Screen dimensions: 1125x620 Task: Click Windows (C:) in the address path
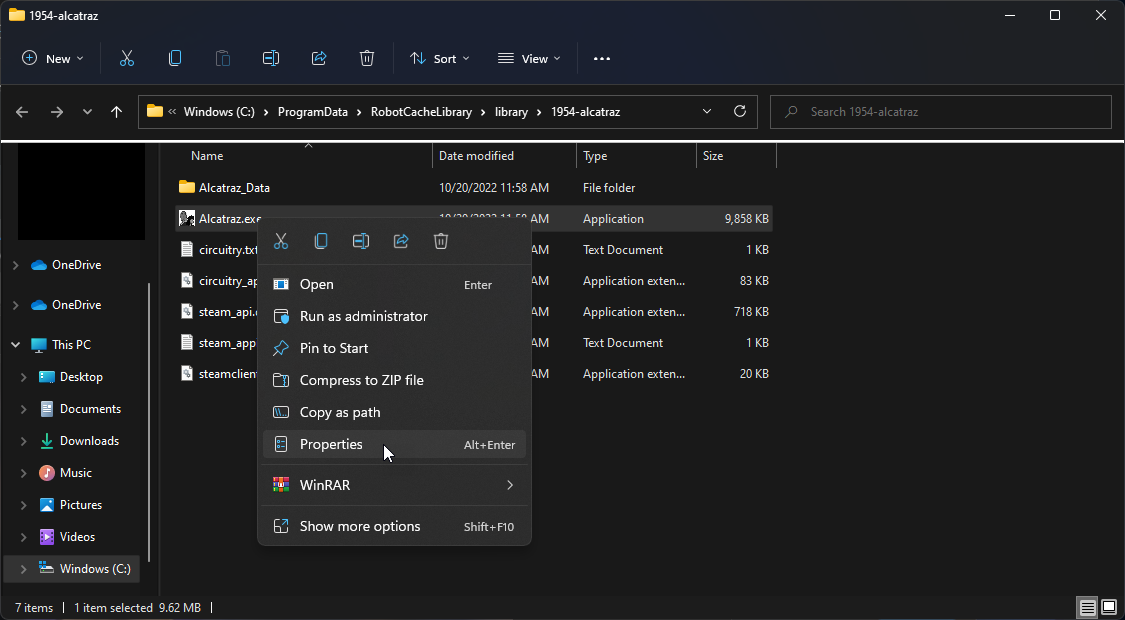click(x=219, y=112)
